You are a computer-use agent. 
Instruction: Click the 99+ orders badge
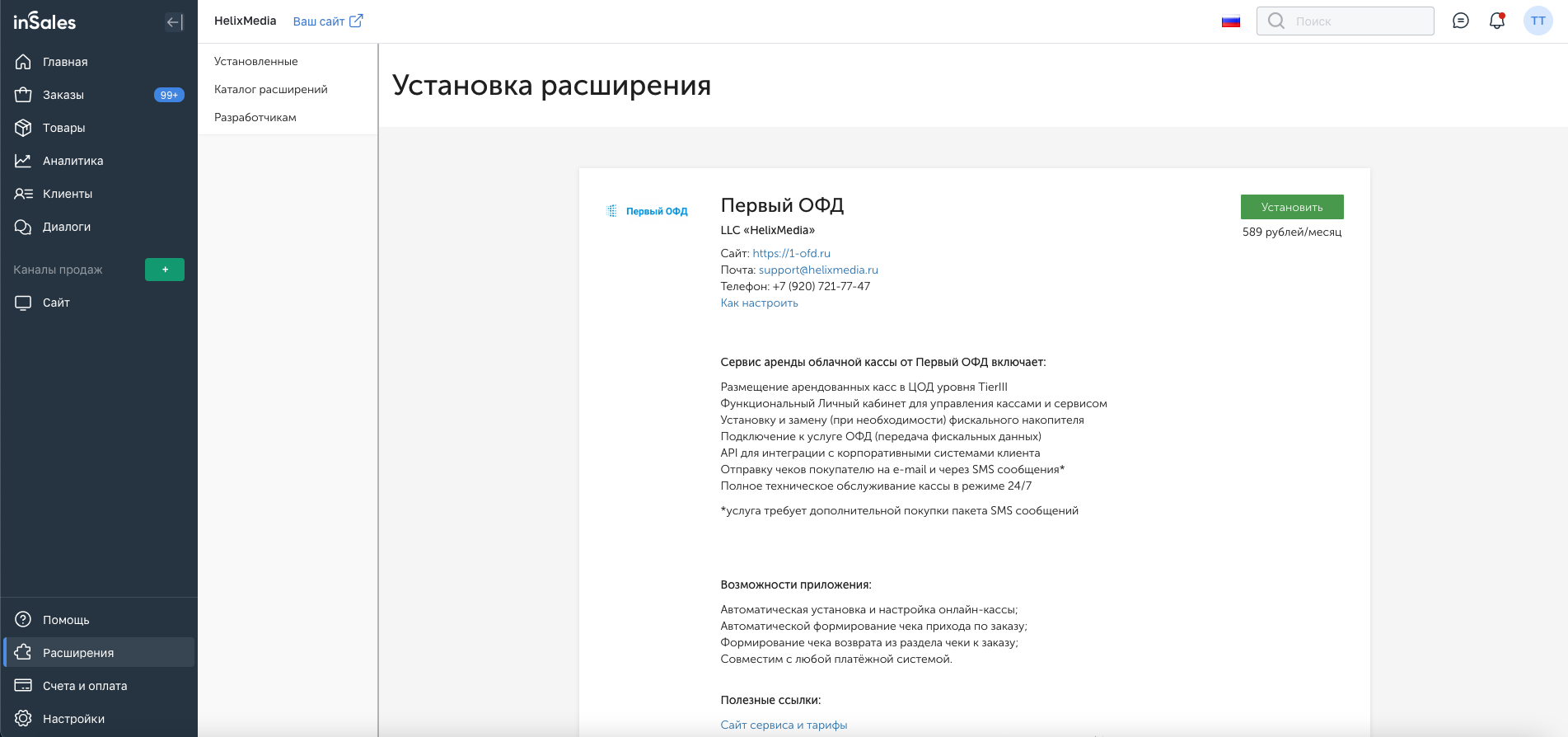[x=169, y=95]
